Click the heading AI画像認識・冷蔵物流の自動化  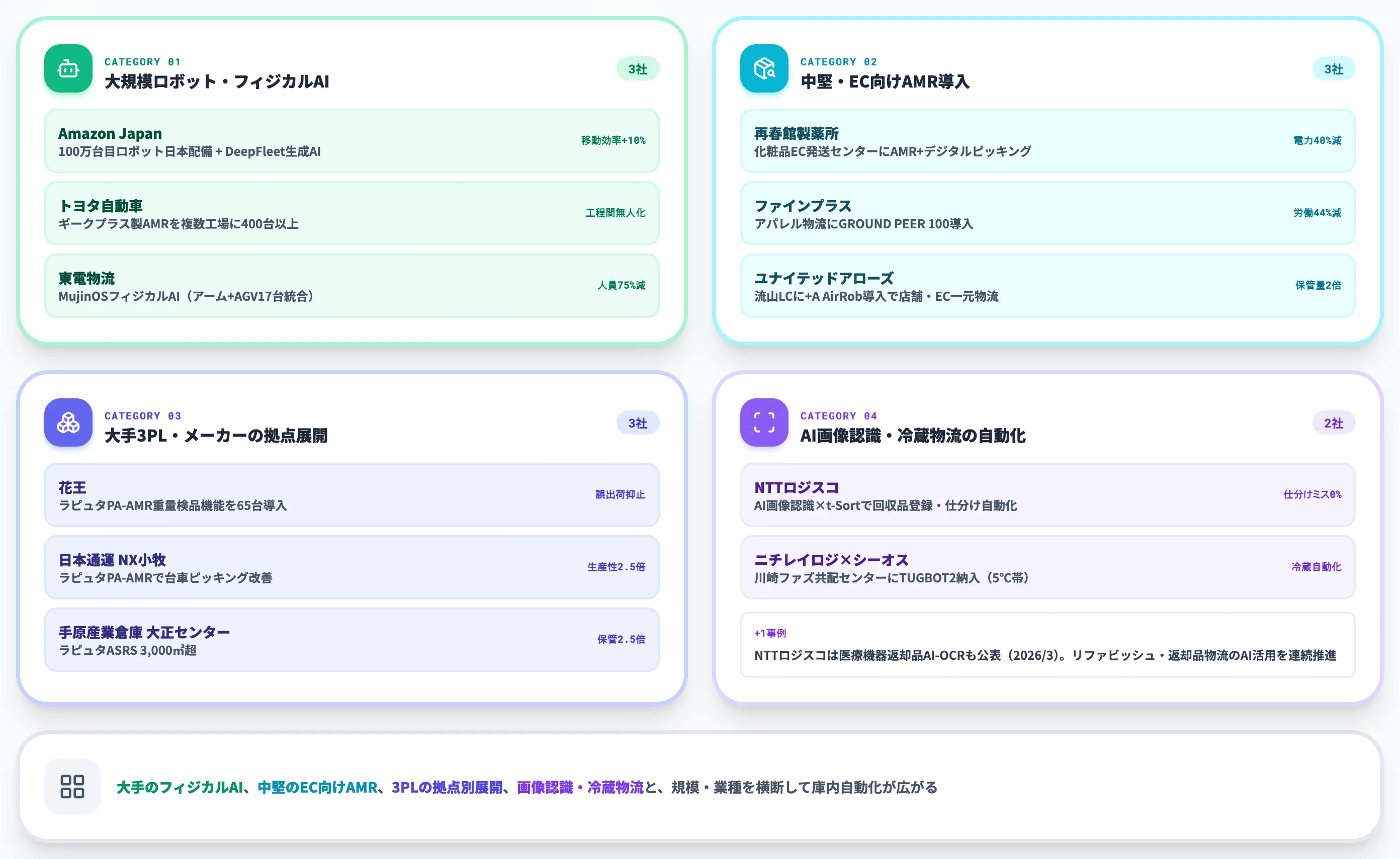point(913,435)
